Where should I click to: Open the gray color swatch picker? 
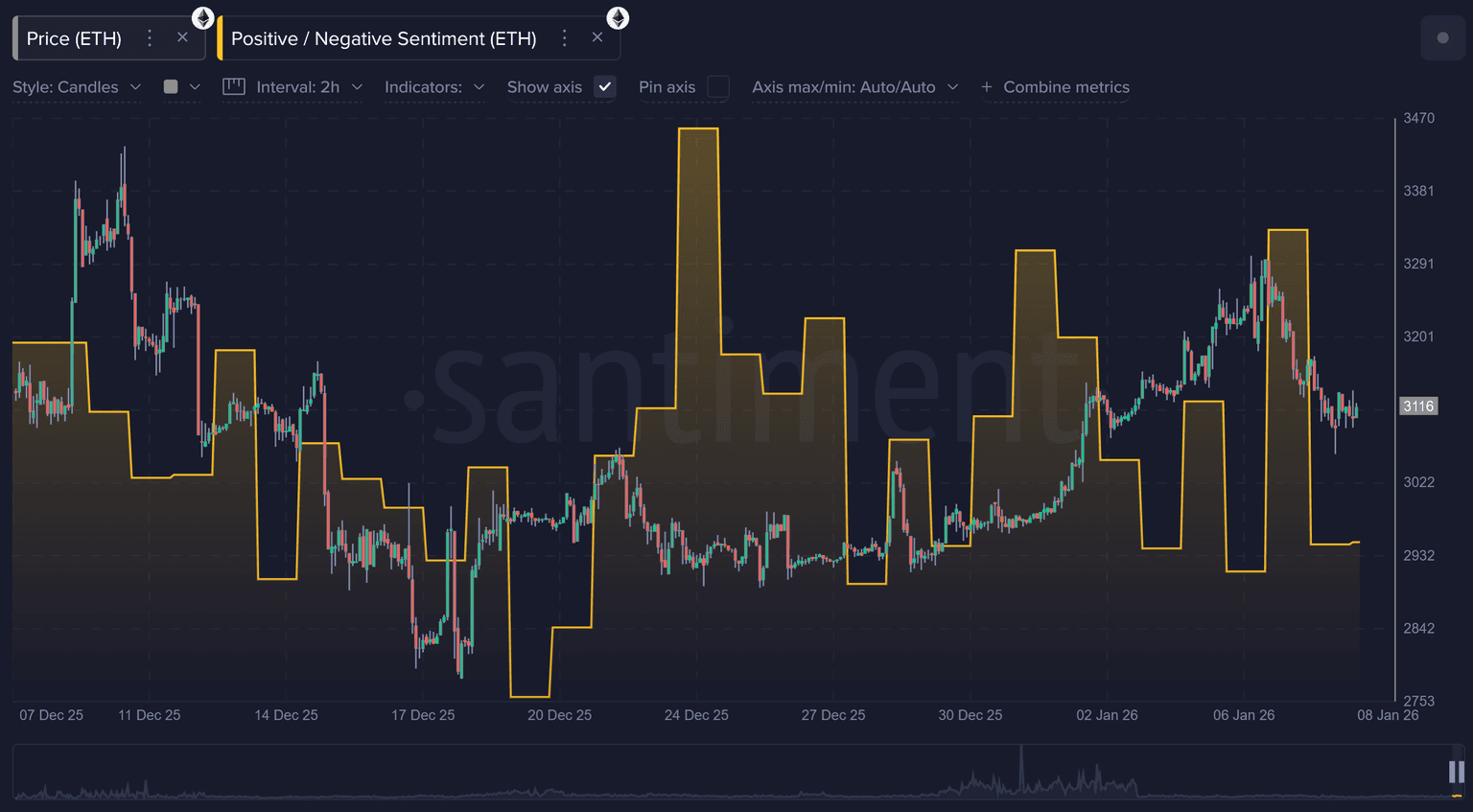click(171, 87)
